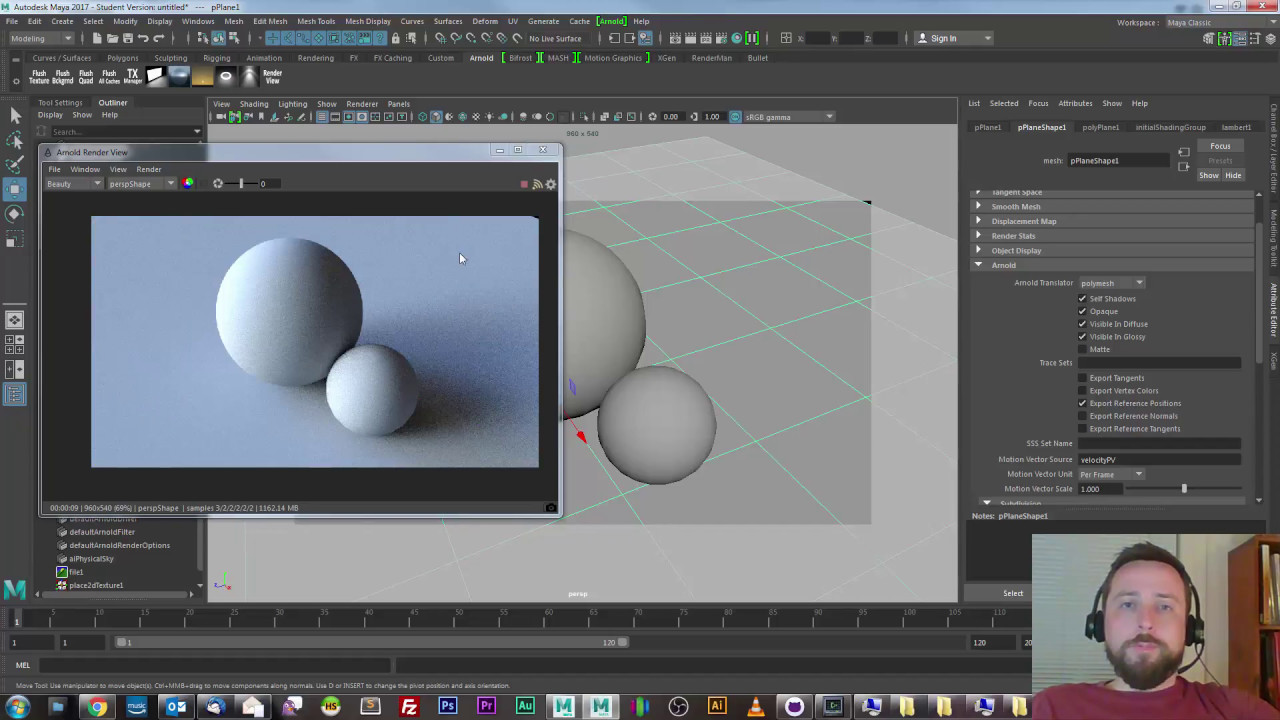Open Arnold Render View from the shelf
The image size is (1280, 720).
coord(272,77)
